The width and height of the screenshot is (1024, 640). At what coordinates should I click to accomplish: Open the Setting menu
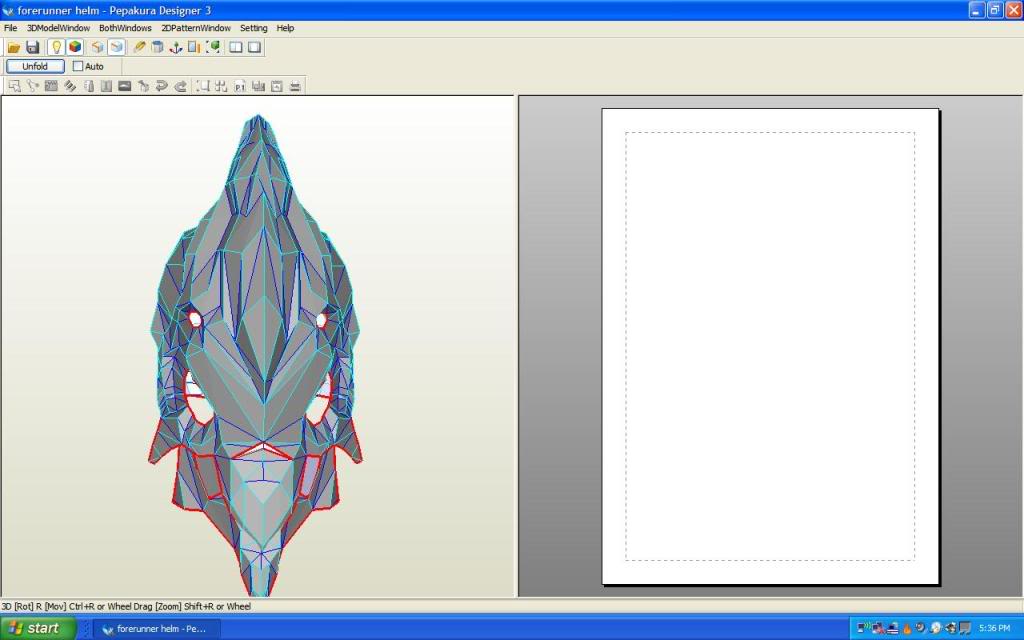point(253,28)
